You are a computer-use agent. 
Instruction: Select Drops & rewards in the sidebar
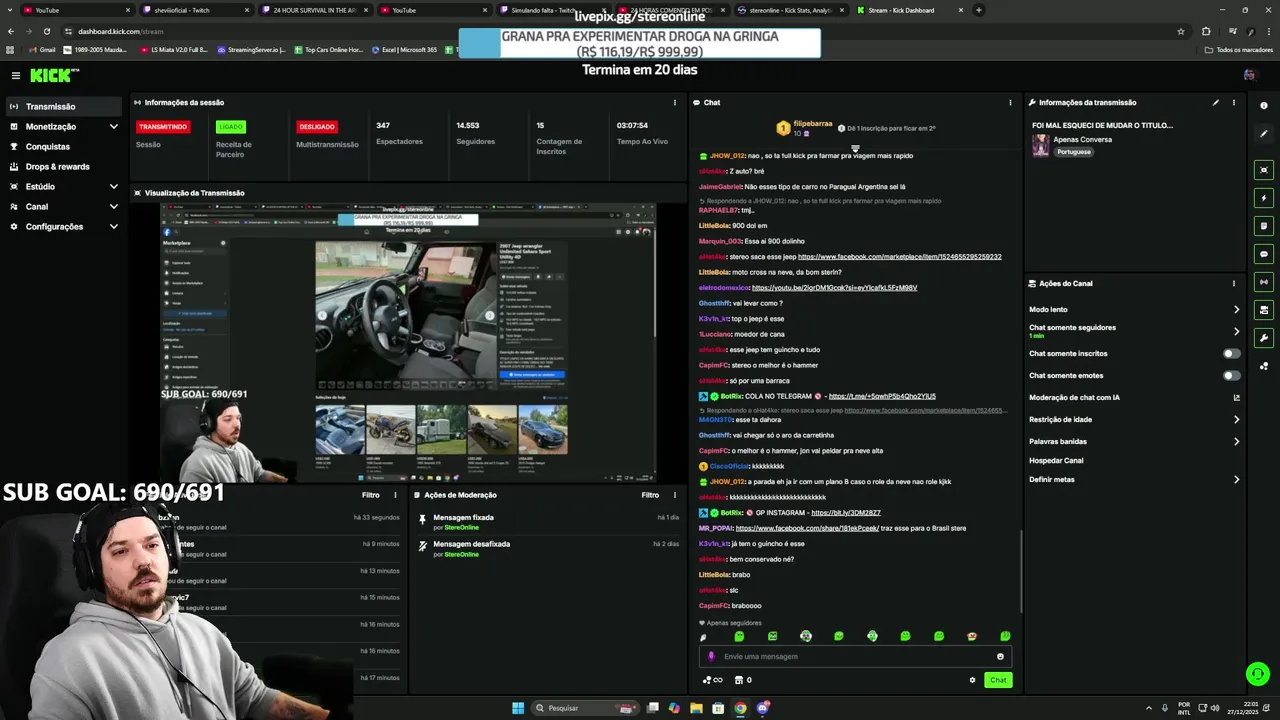tap(64, 167)
